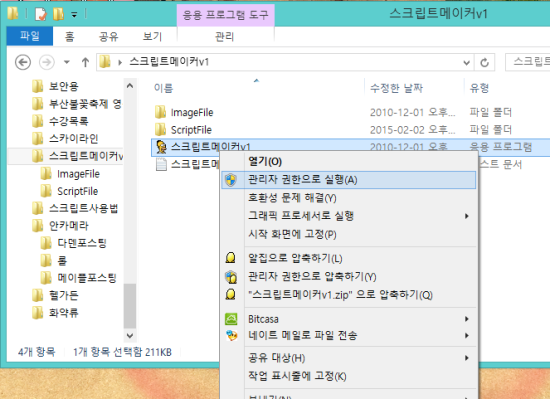Open 롤 subfolder in navigation tree
The width and height of the screenshot is (550, 399).
[x=62, y=261]
